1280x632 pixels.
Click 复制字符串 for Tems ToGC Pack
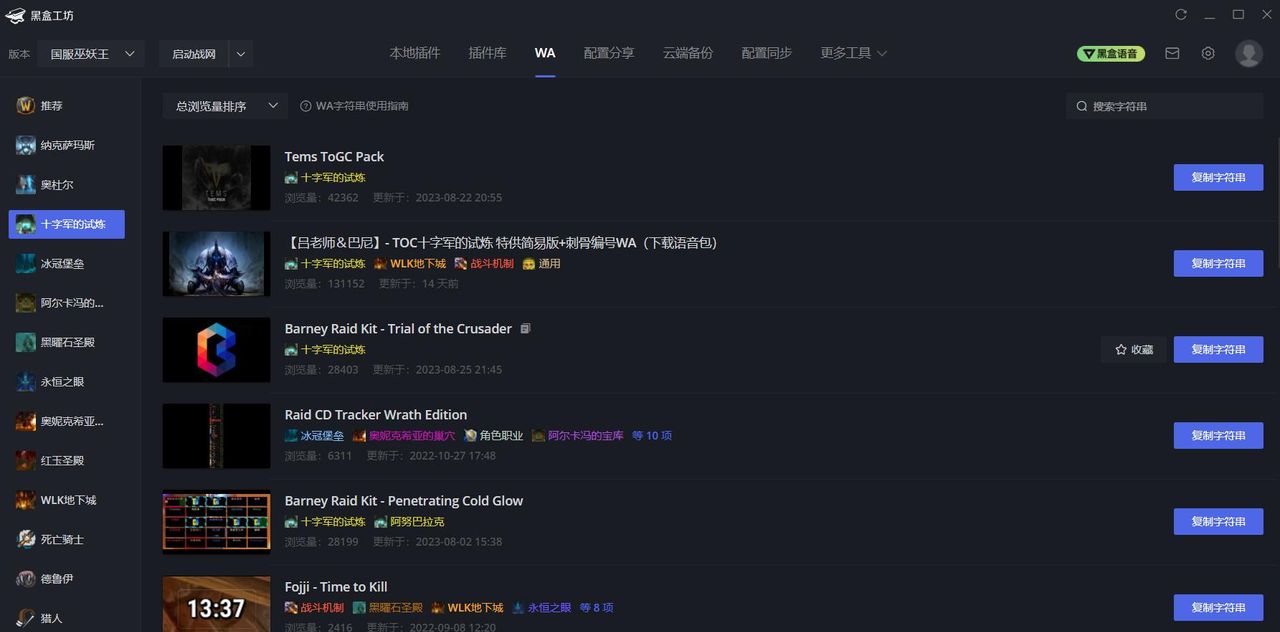[1218, 177]
